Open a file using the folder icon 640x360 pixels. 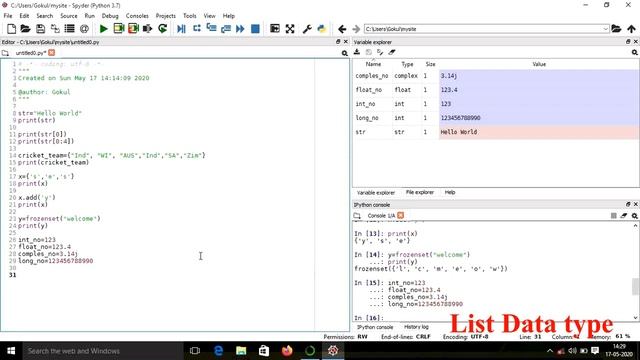point(25,29)
